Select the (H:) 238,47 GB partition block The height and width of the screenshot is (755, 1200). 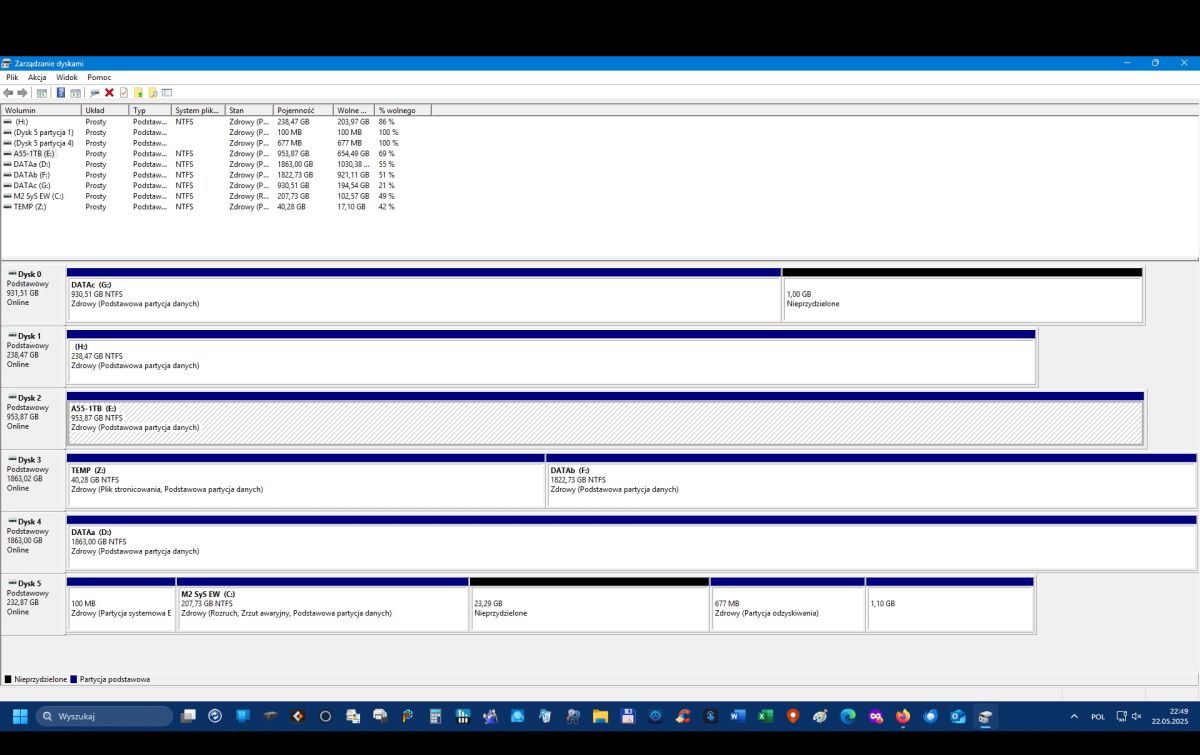point(551,357)
